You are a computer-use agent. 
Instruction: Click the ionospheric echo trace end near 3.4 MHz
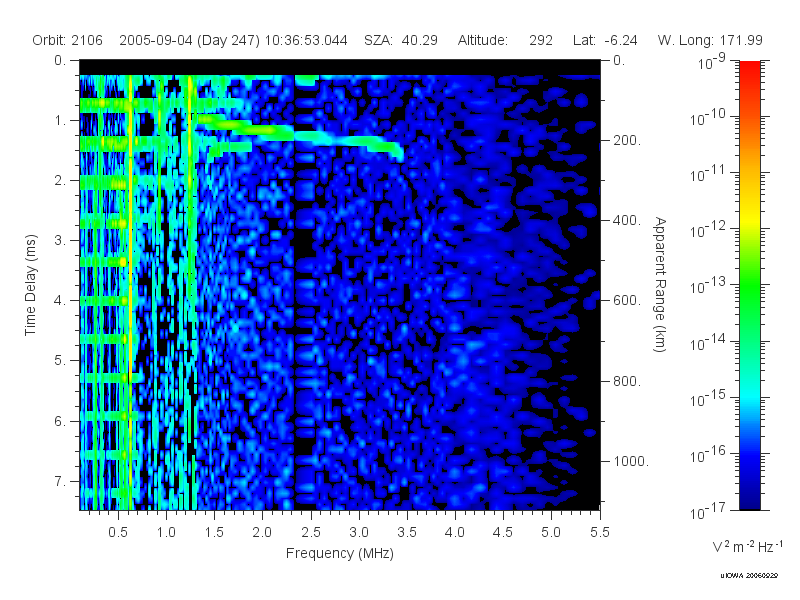(398, 151)
